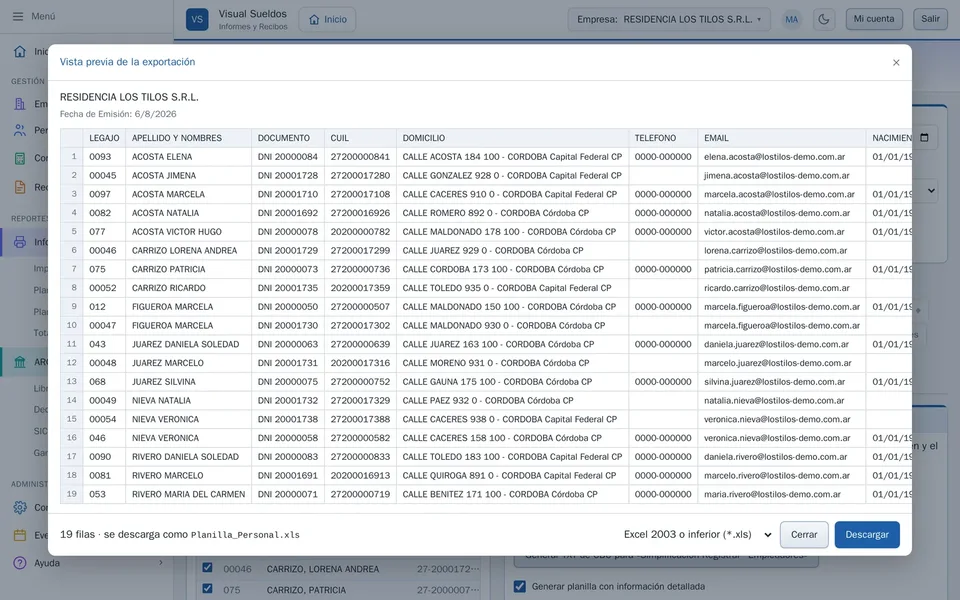Click legajo cell 0081
Image resolution: width=960 pixels, height=600 pixels.
[x=104, y=476]
